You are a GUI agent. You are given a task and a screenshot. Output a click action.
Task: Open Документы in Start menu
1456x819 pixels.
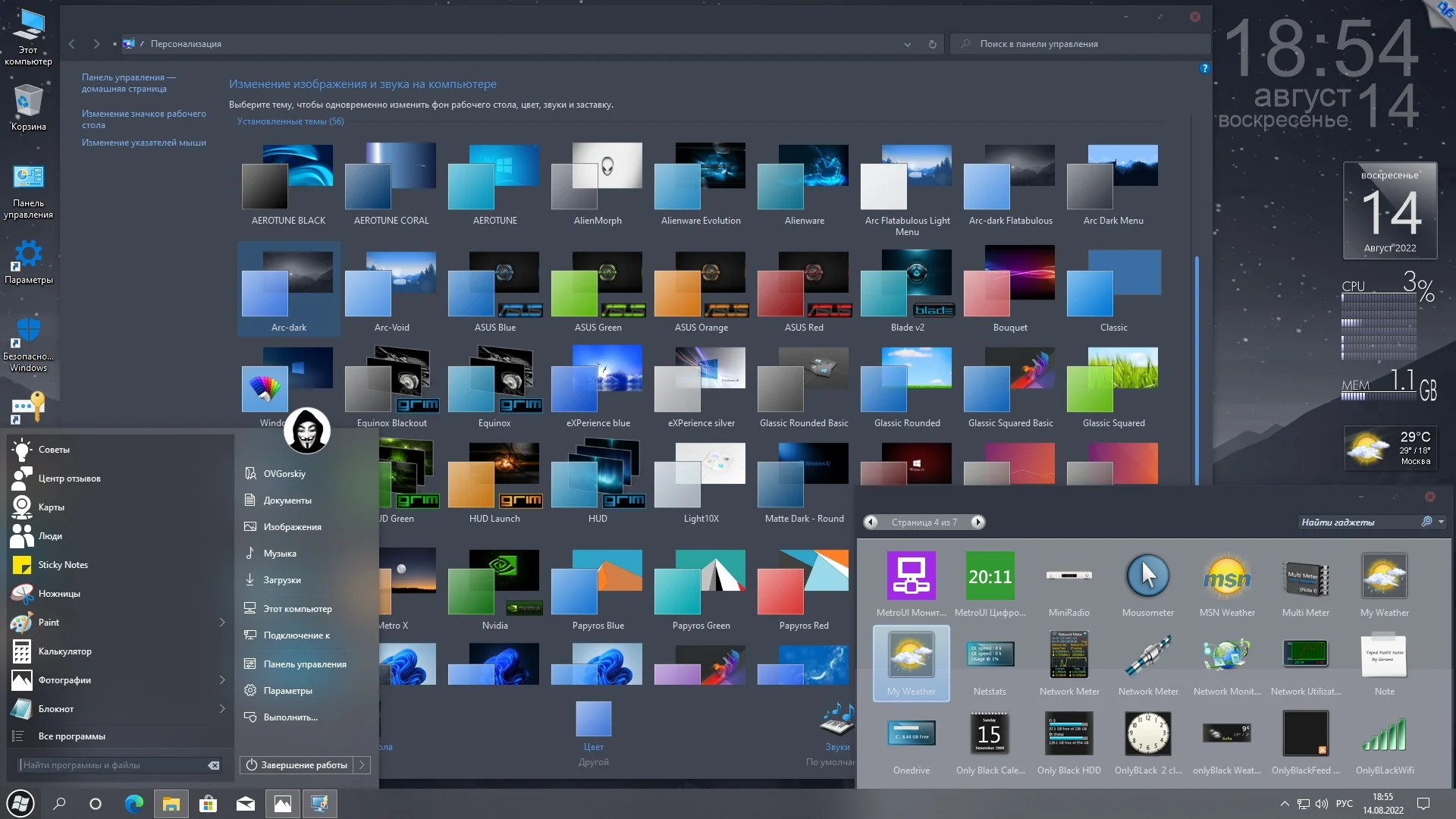point(287,500)
